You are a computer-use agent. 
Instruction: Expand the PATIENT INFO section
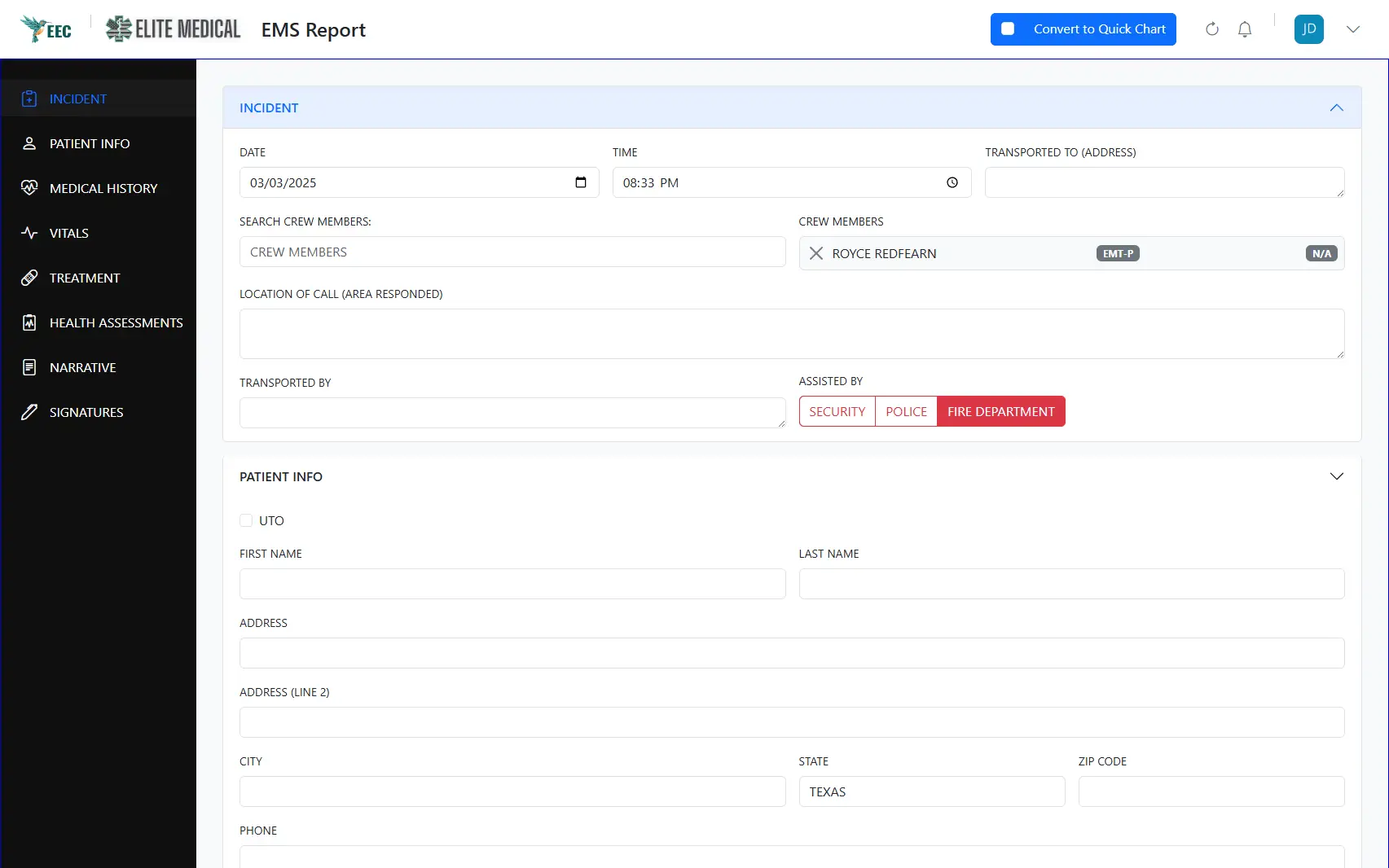pyautogui.click(x=1336, y=476)
